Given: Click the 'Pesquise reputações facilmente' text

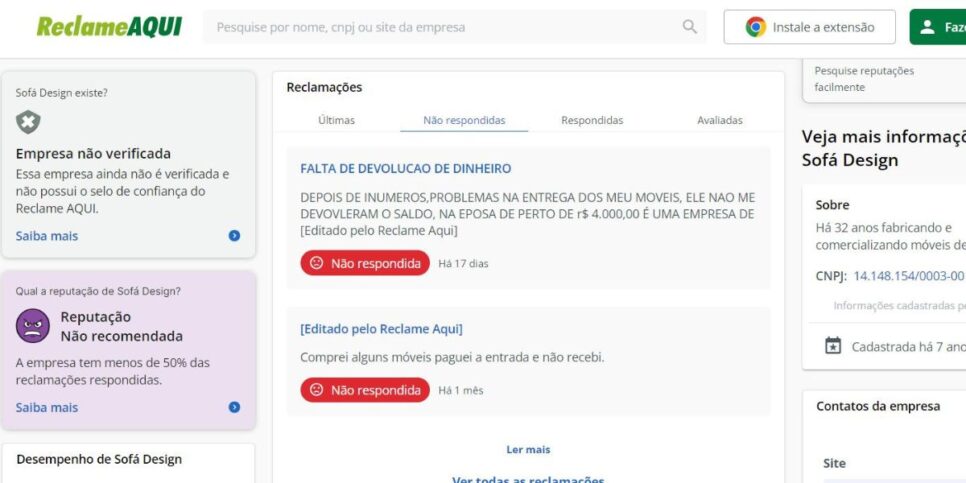Looking at the screenshot, I should tap(864, 79).
